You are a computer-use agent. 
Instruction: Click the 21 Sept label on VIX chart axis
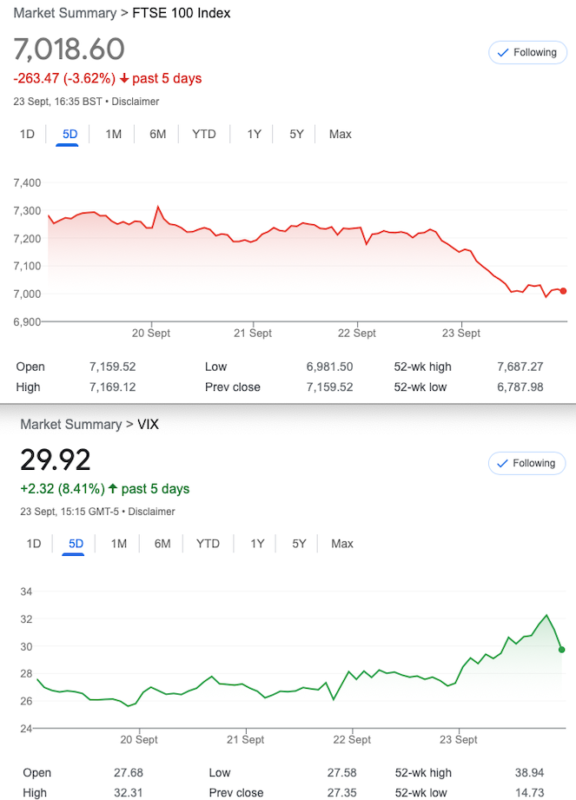(x=245, y=740)
